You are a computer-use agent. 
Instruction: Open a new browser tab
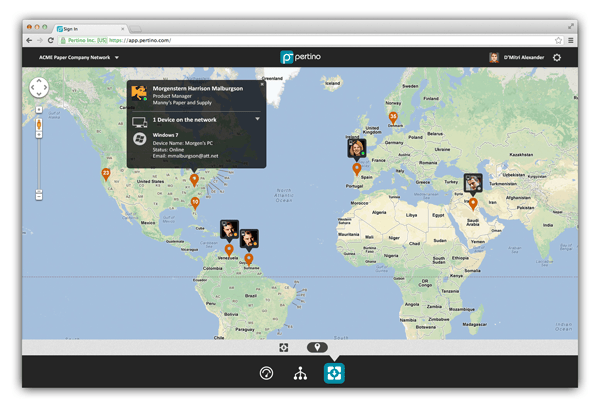tap(135, 29)
